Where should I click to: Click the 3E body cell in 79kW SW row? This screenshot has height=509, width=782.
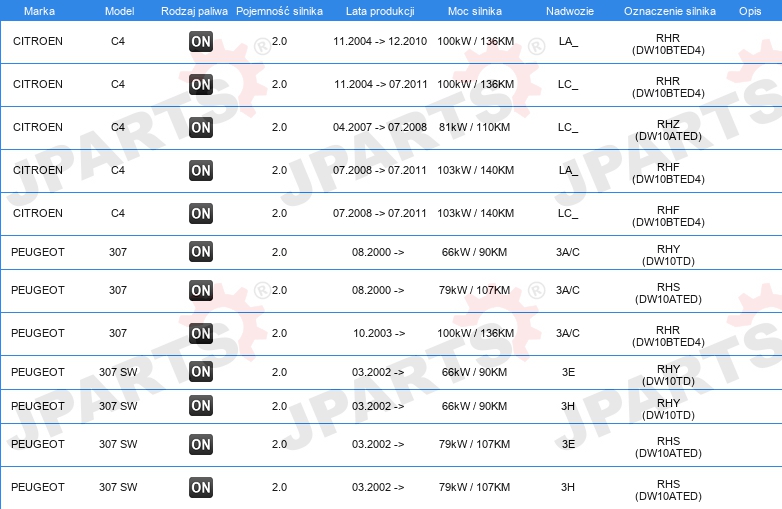pos(568,444)
